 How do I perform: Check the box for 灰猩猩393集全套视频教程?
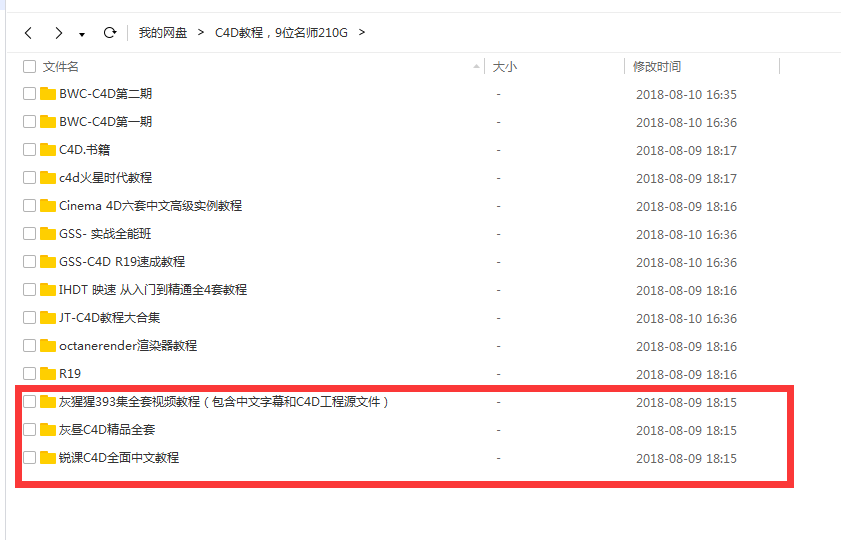click(x=29, y=402)
